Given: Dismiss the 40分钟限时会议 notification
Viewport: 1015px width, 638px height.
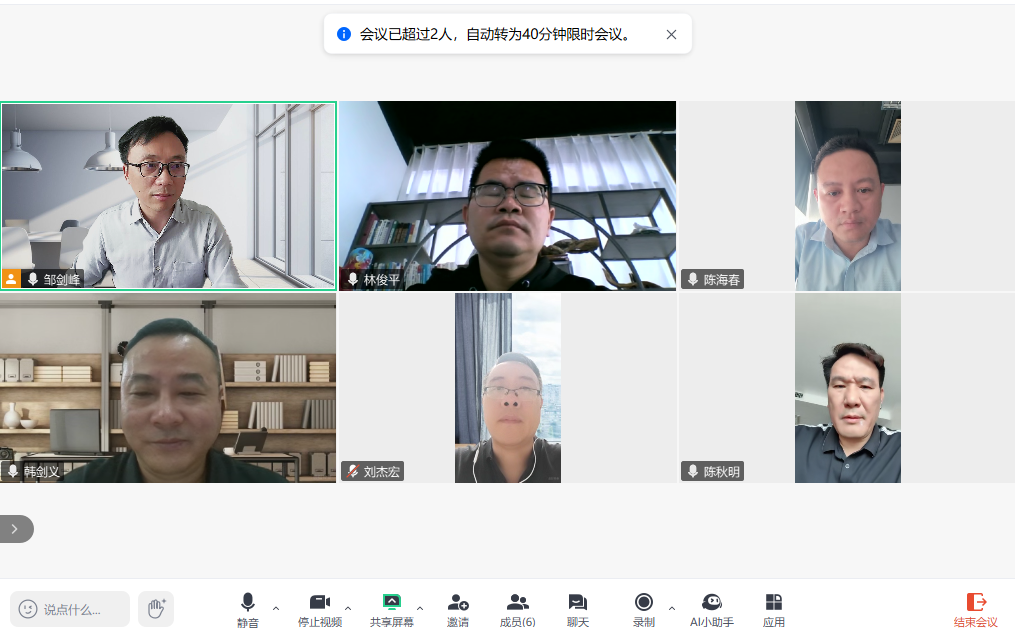Looking at the screenshot, I should tap(671, 34).
